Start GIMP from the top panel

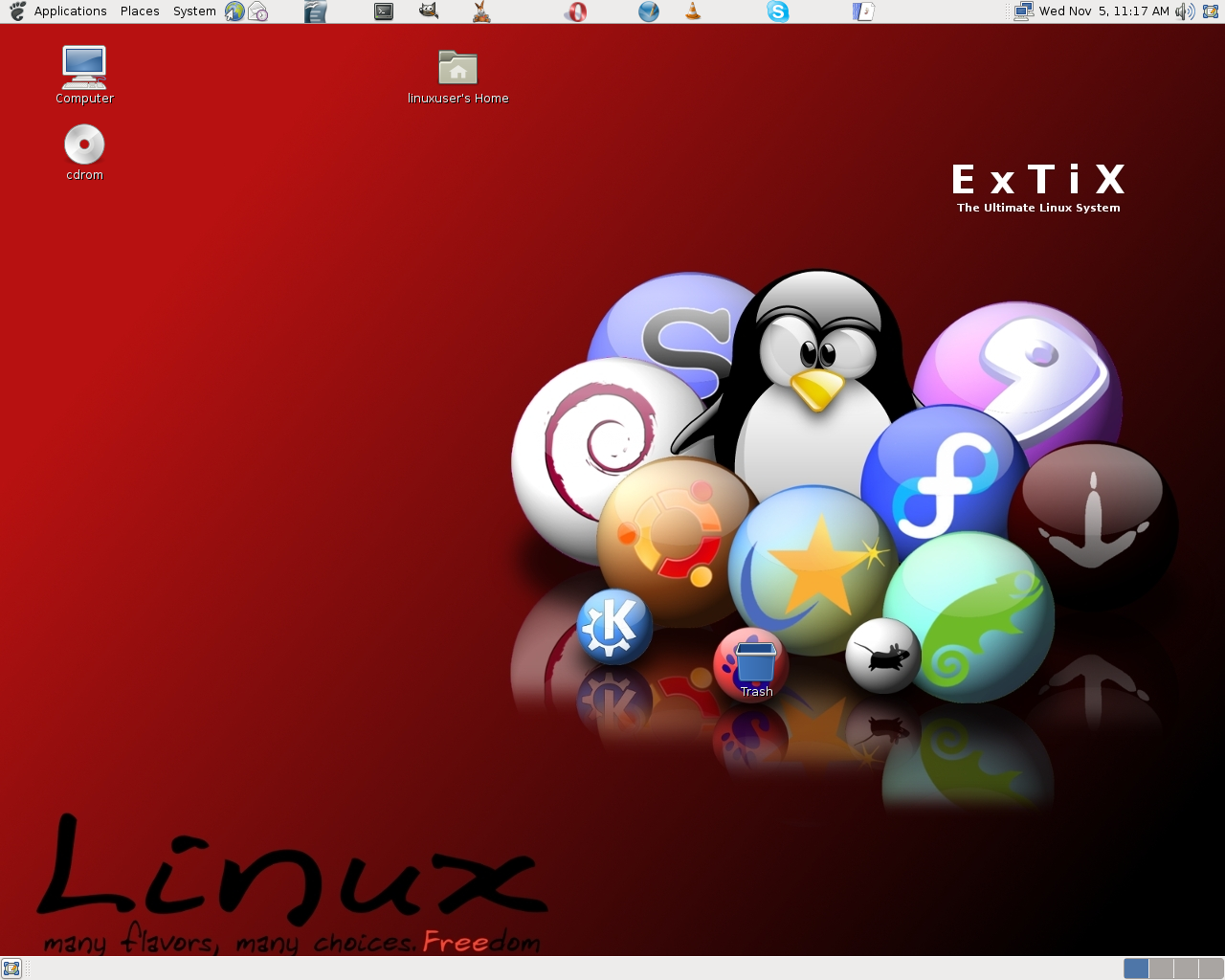click(429, 11)
